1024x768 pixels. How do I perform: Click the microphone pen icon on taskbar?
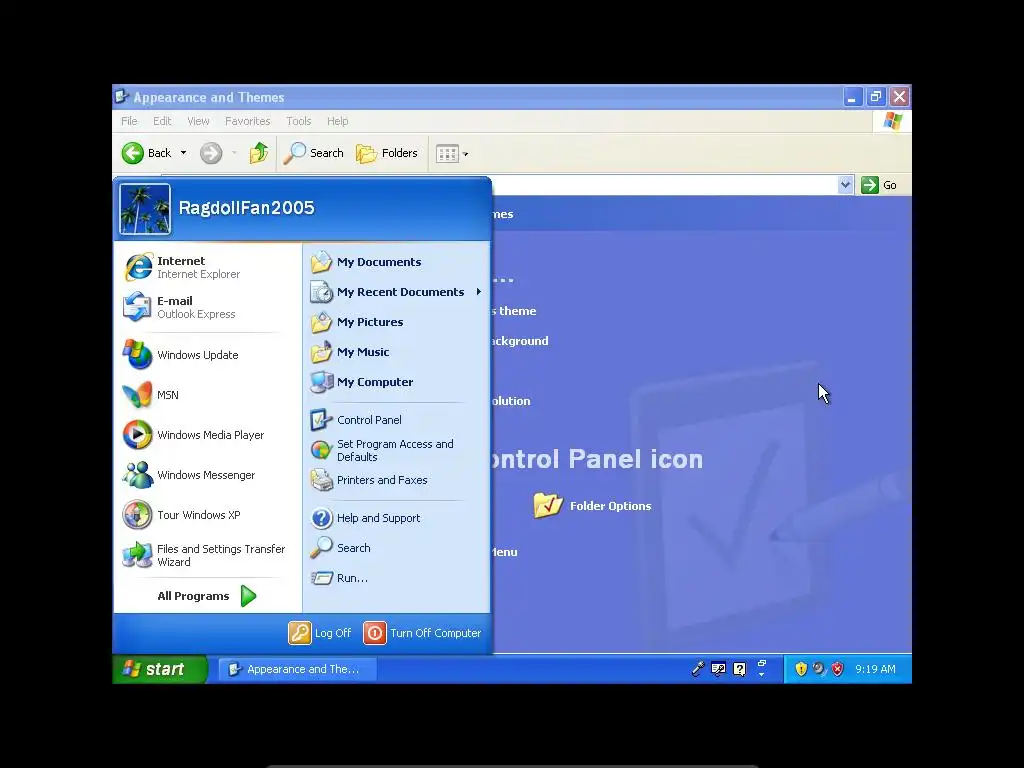(x=697, y=669)
